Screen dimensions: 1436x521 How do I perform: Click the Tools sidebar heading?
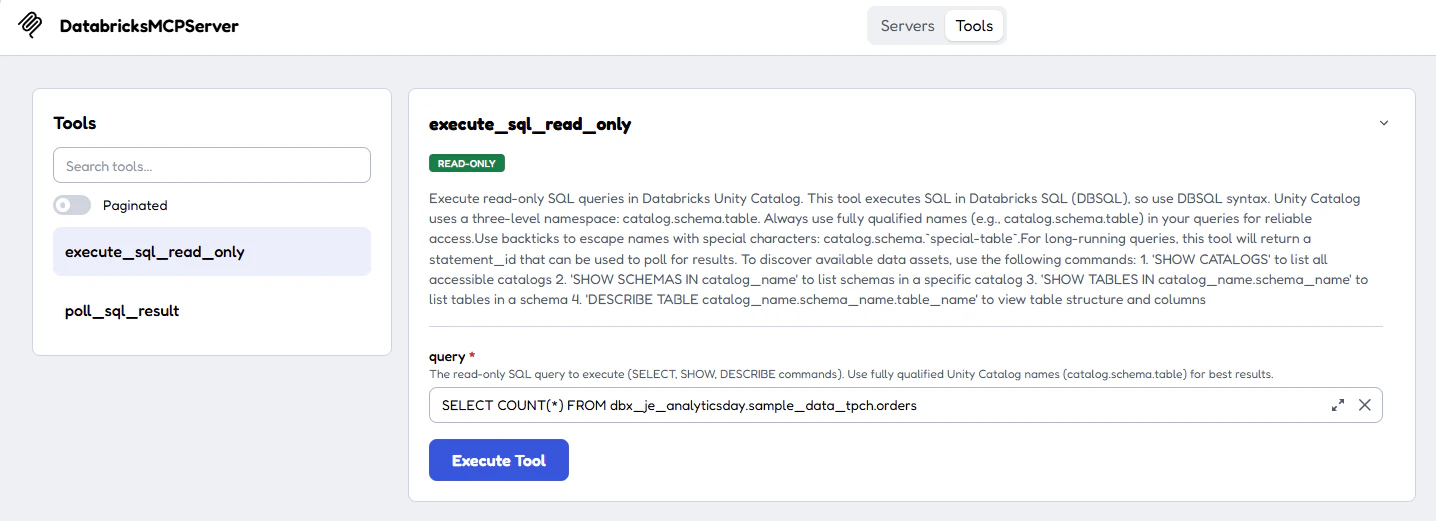pos(75,123)
